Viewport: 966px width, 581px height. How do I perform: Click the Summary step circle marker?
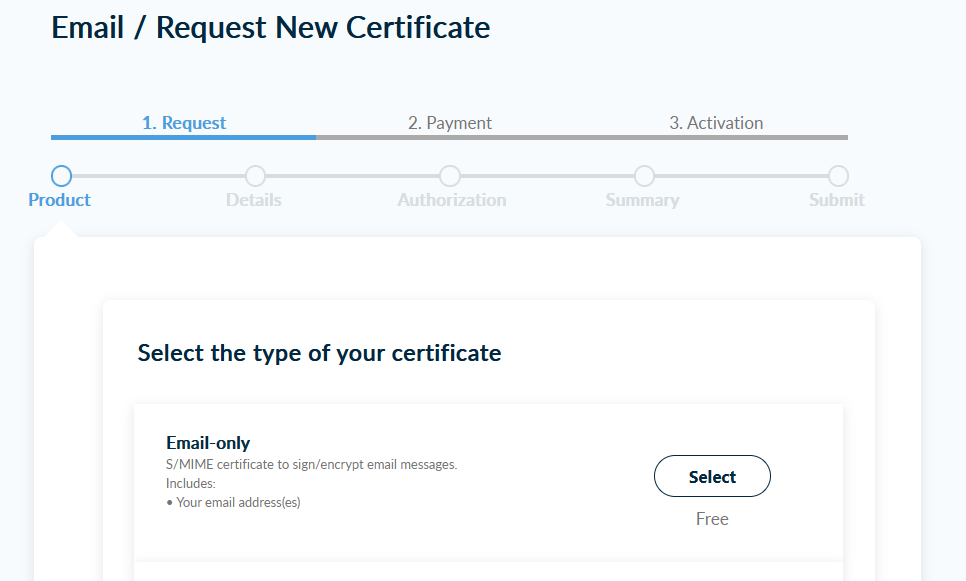point(644,176)
